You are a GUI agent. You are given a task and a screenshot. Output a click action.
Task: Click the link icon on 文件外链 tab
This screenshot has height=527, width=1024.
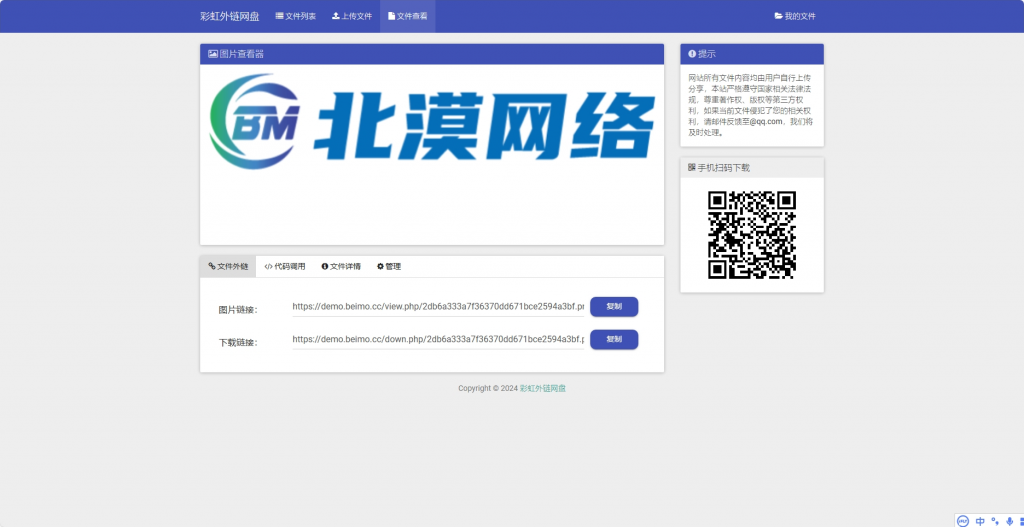[x=212, y=266]
